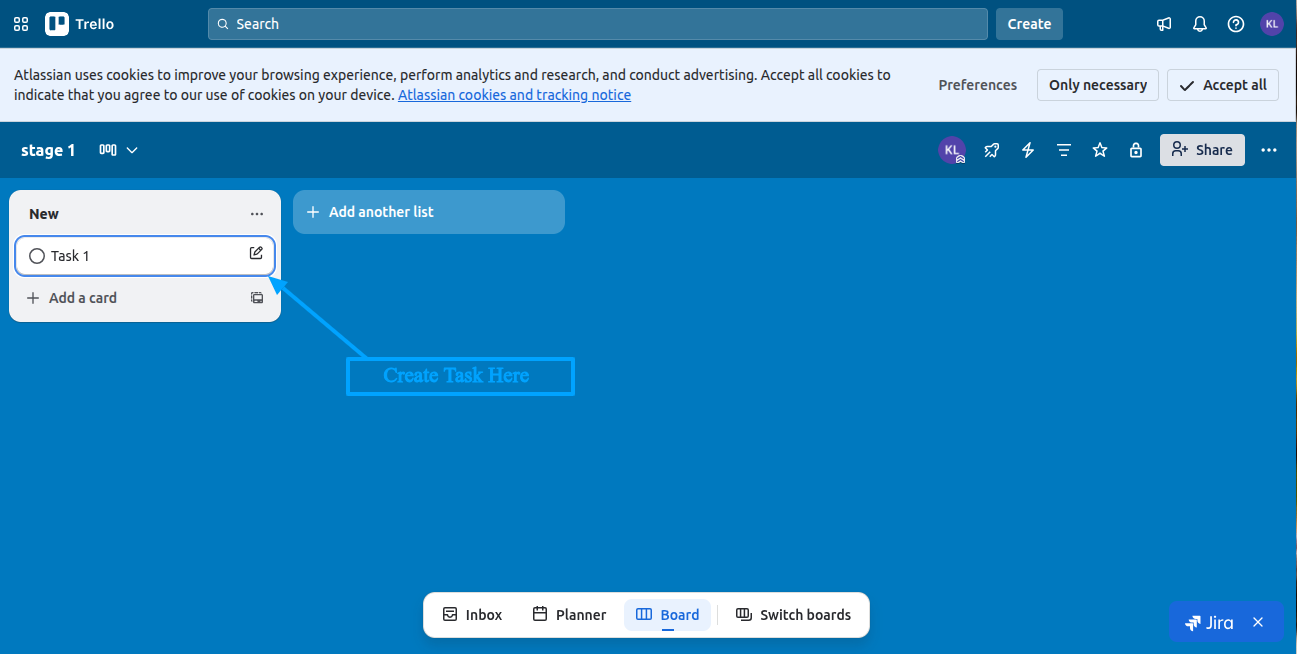Mark Task 1 complete using its circle
The width and height of the screenshot is (1297, 654).
37,256
